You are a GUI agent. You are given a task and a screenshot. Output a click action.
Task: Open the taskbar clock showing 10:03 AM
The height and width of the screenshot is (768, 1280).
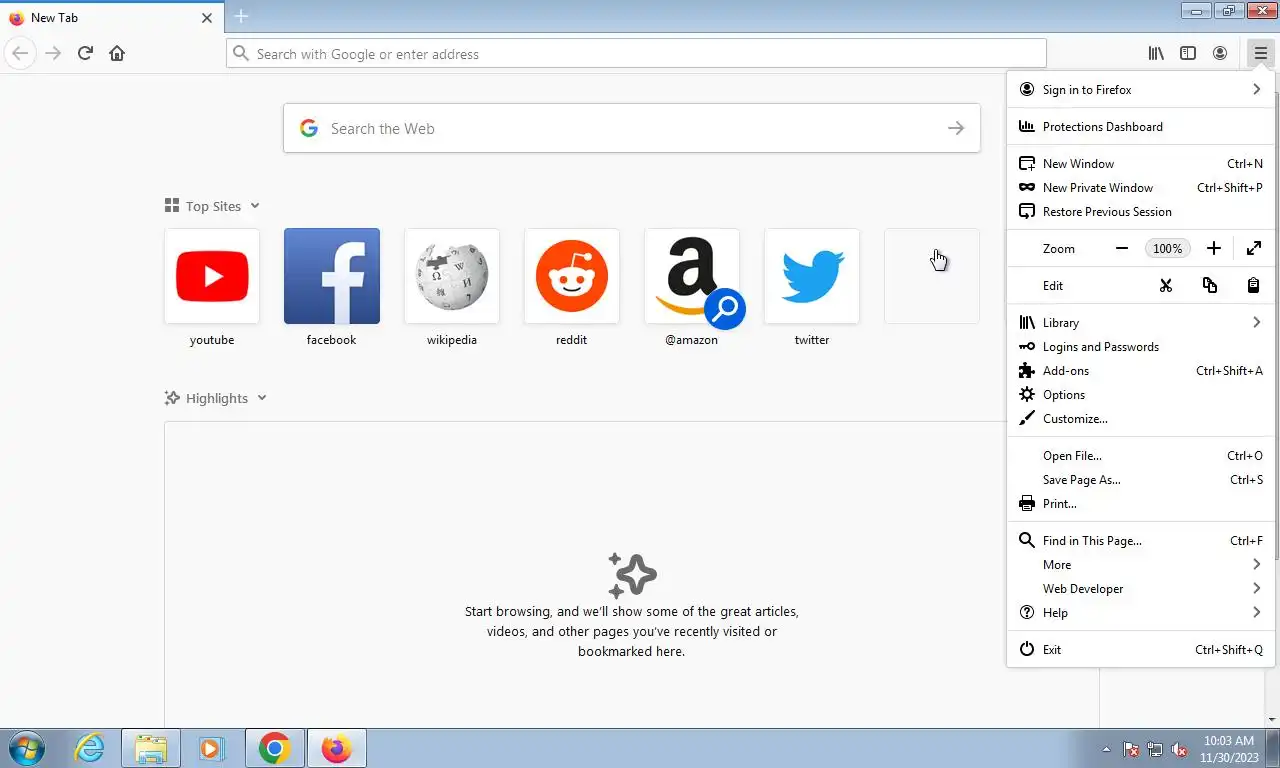(1228, 749)
